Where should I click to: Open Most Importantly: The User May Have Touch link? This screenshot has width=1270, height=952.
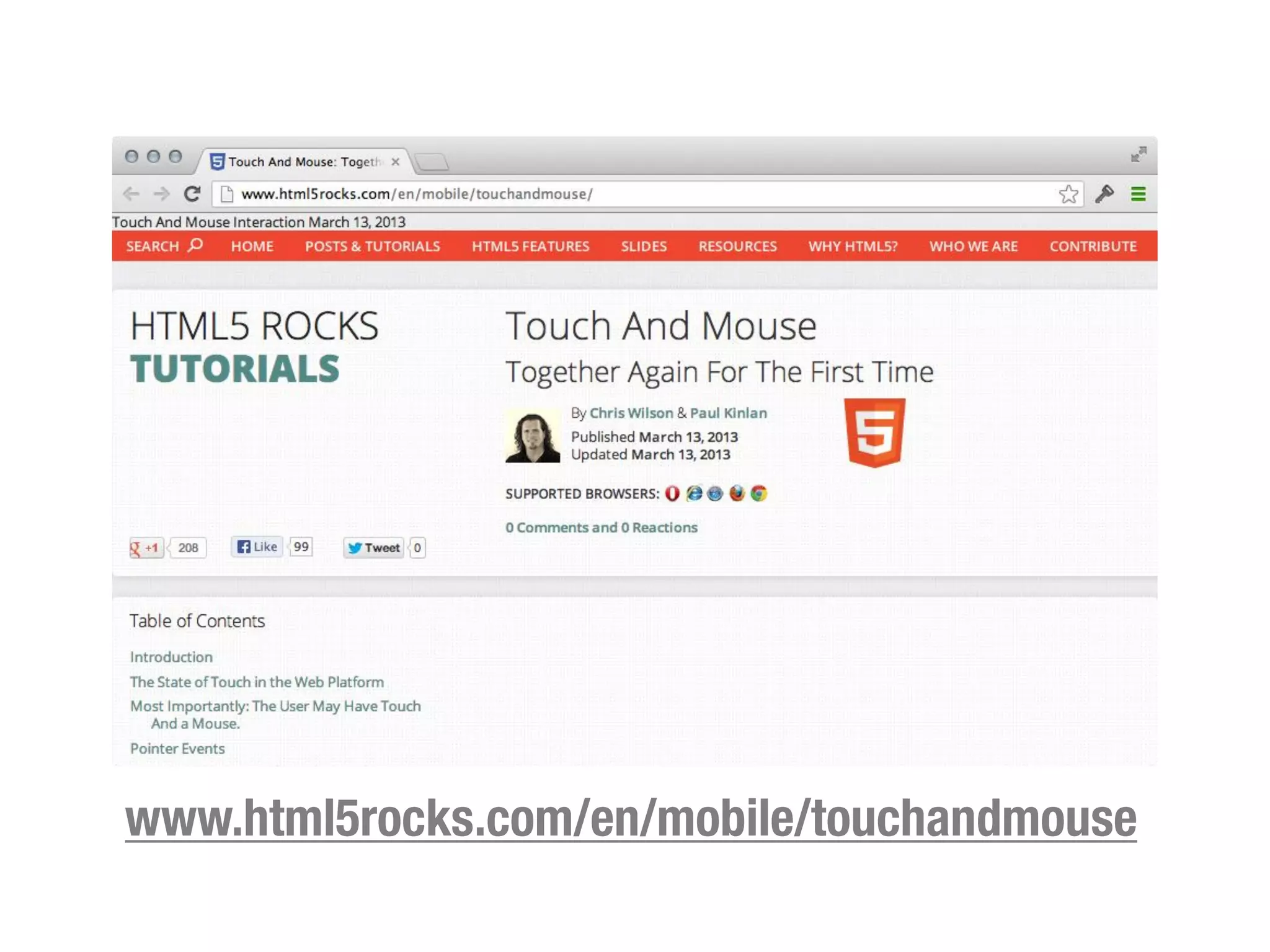(275, 715)
